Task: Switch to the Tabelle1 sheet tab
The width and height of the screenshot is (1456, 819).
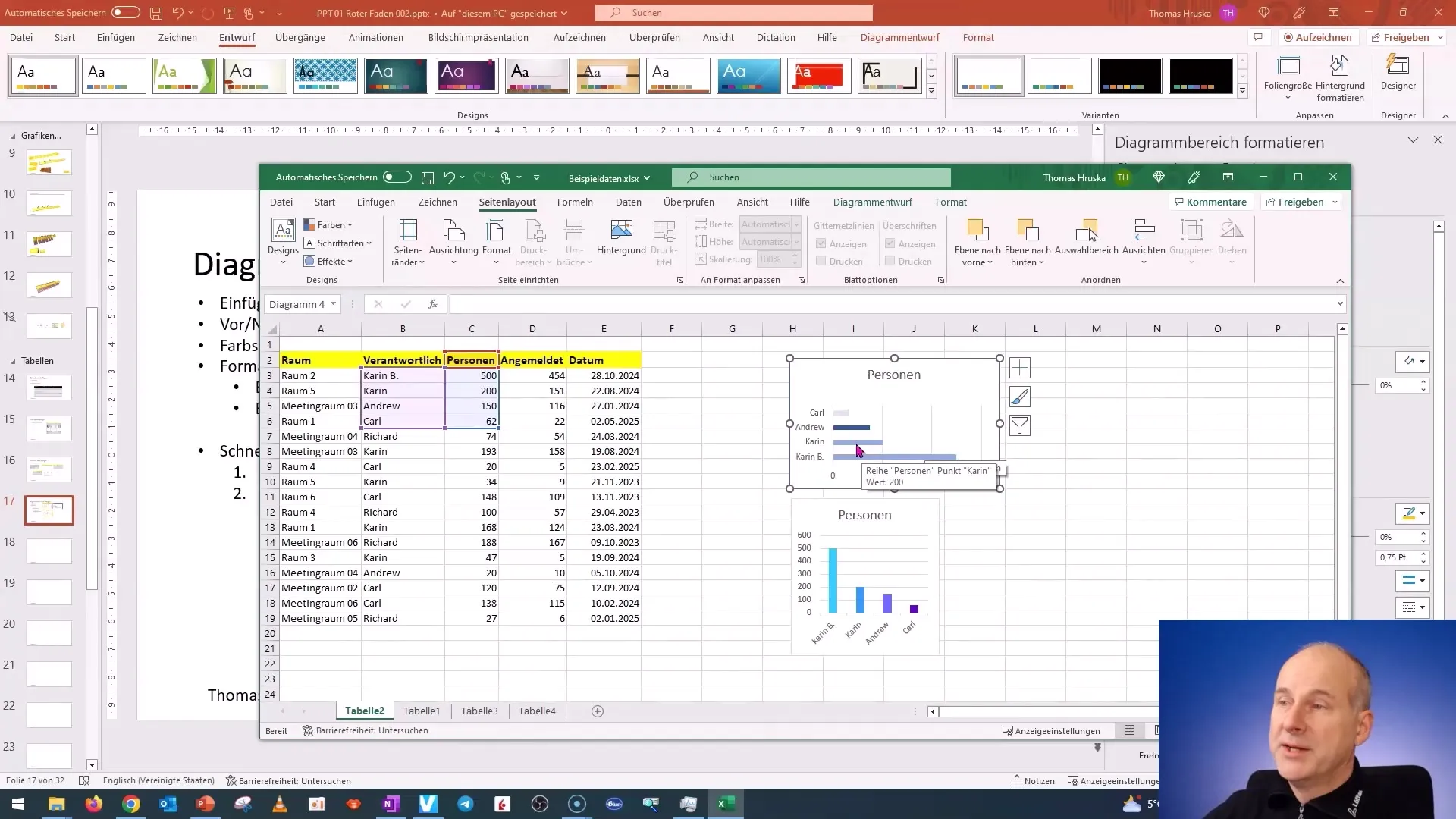Action: point(422,711)
